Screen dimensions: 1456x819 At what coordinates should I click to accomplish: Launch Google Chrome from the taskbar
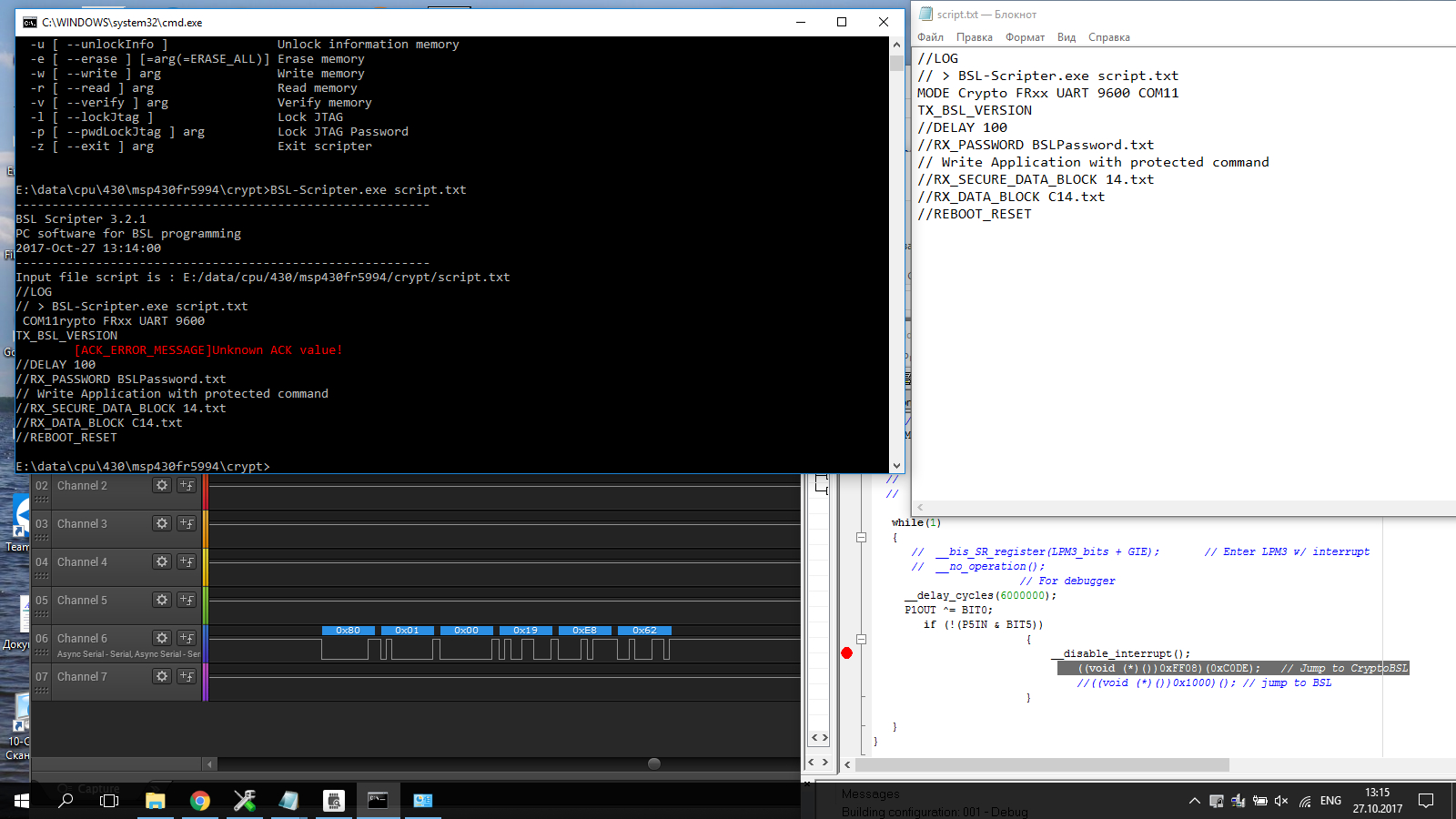tap(199, 801)
